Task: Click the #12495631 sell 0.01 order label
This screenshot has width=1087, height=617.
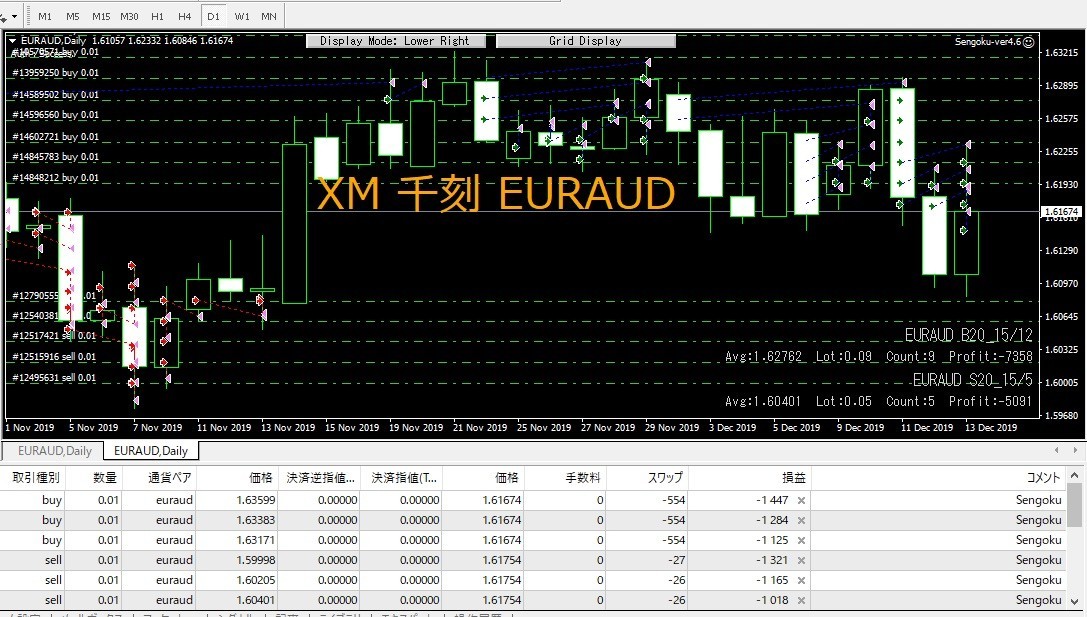Action: click(54, 378)
